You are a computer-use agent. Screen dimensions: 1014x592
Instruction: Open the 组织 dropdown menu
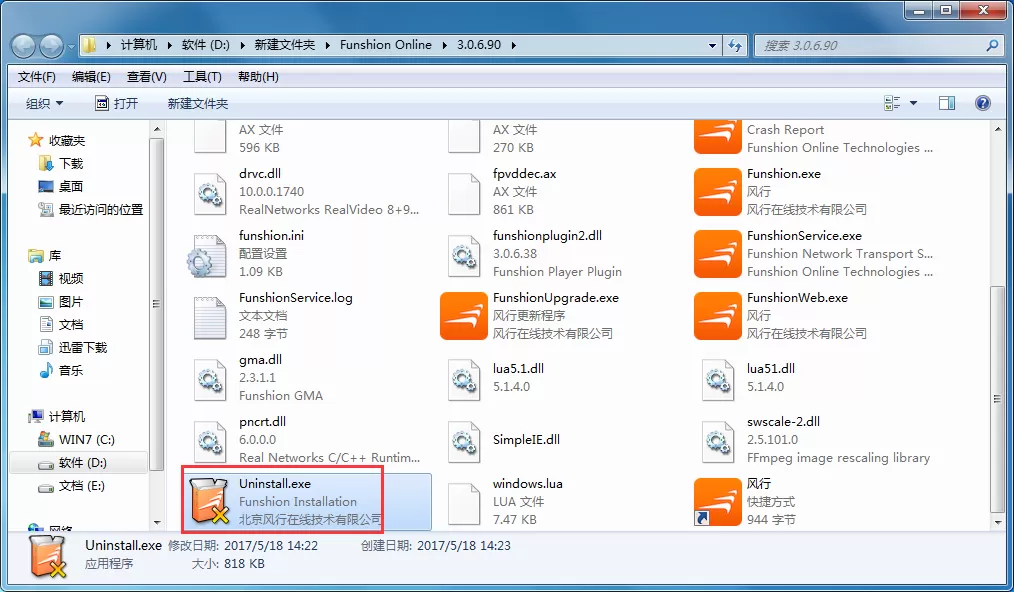(x=44, y=104)
